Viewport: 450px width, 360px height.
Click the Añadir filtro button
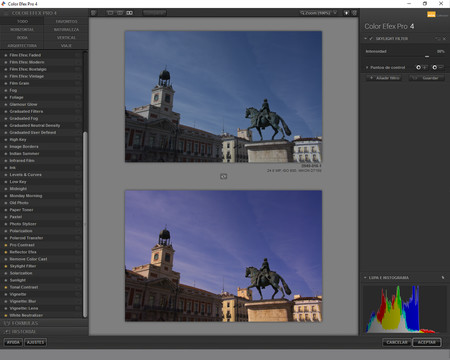click(x=384, y=78)
